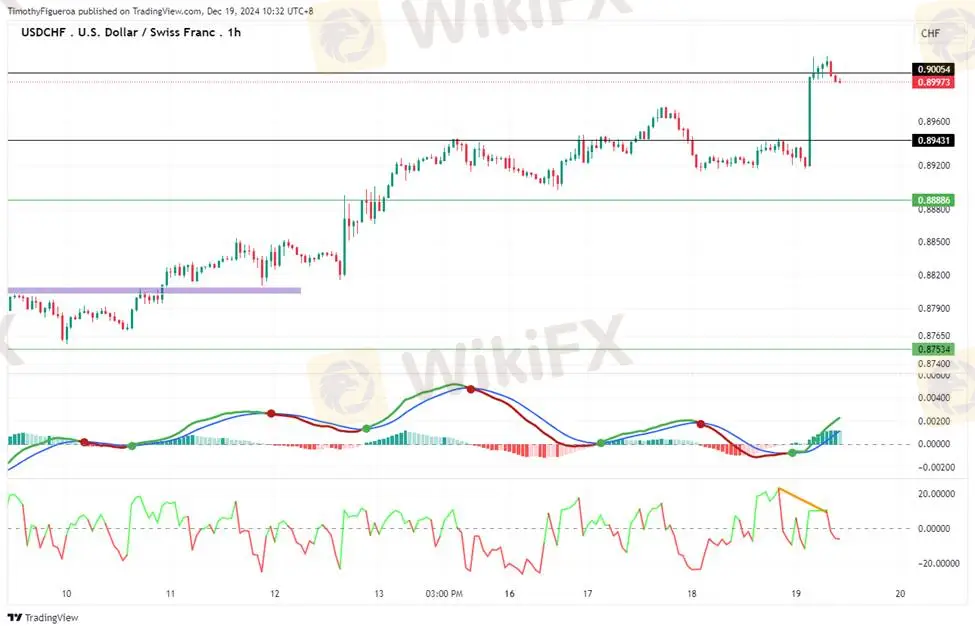
Task: Click the black 0.90054 price label
Action: (931, 69)
